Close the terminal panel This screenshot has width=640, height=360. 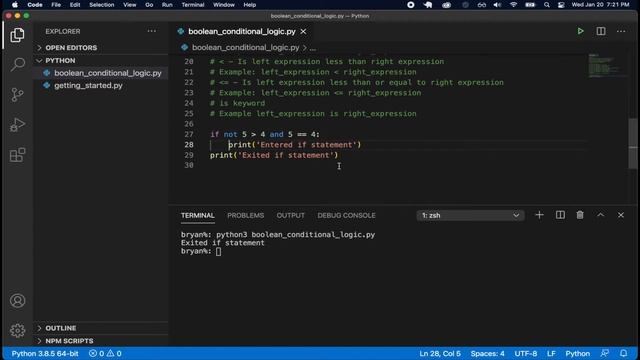coord(621,215)
